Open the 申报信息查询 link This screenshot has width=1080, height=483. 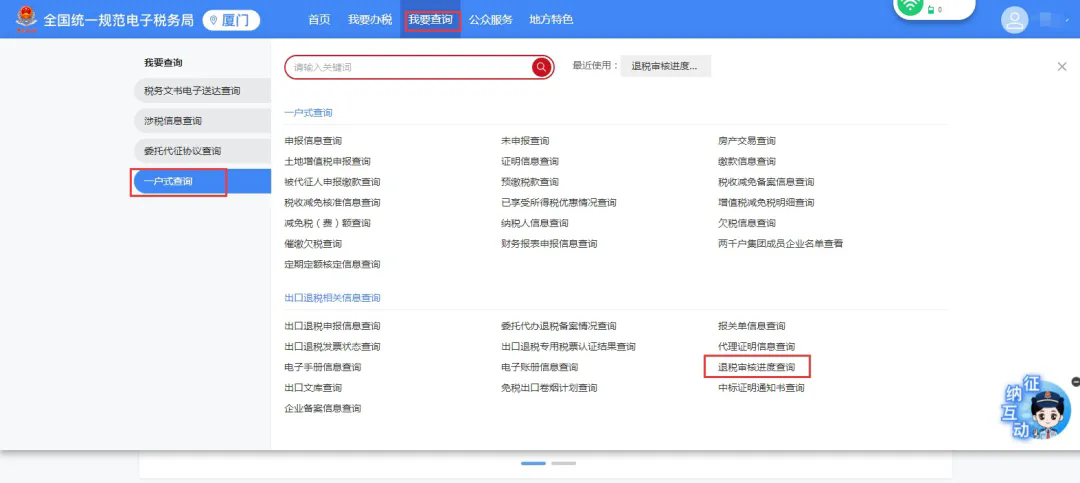click(x=312, y=141)
